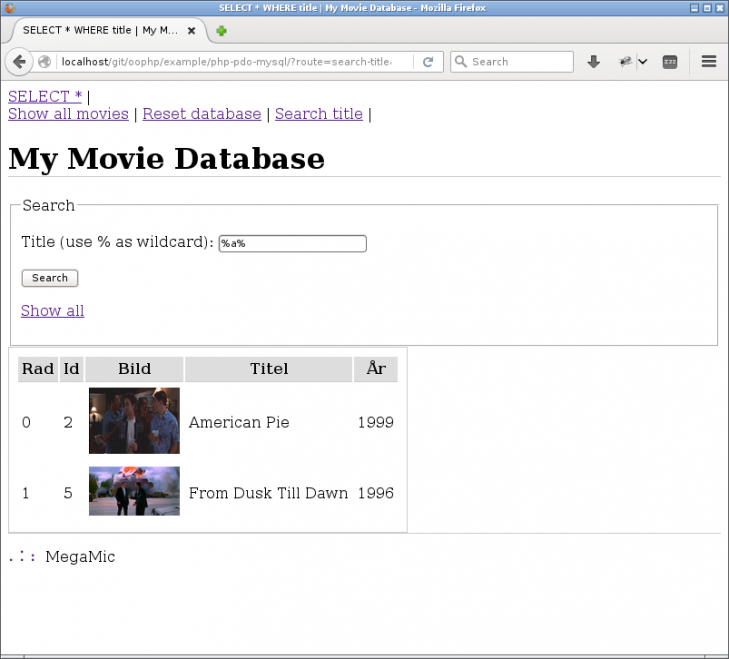Follow the Search title link
This screenshot has width=729, height=659.
pos(318,114)
